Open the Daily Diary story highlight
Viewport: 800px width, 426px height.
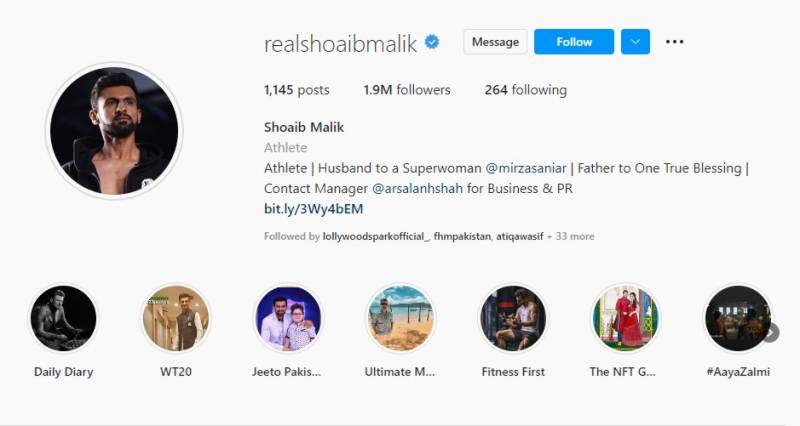pyautogui.click(x=63, y=318)
